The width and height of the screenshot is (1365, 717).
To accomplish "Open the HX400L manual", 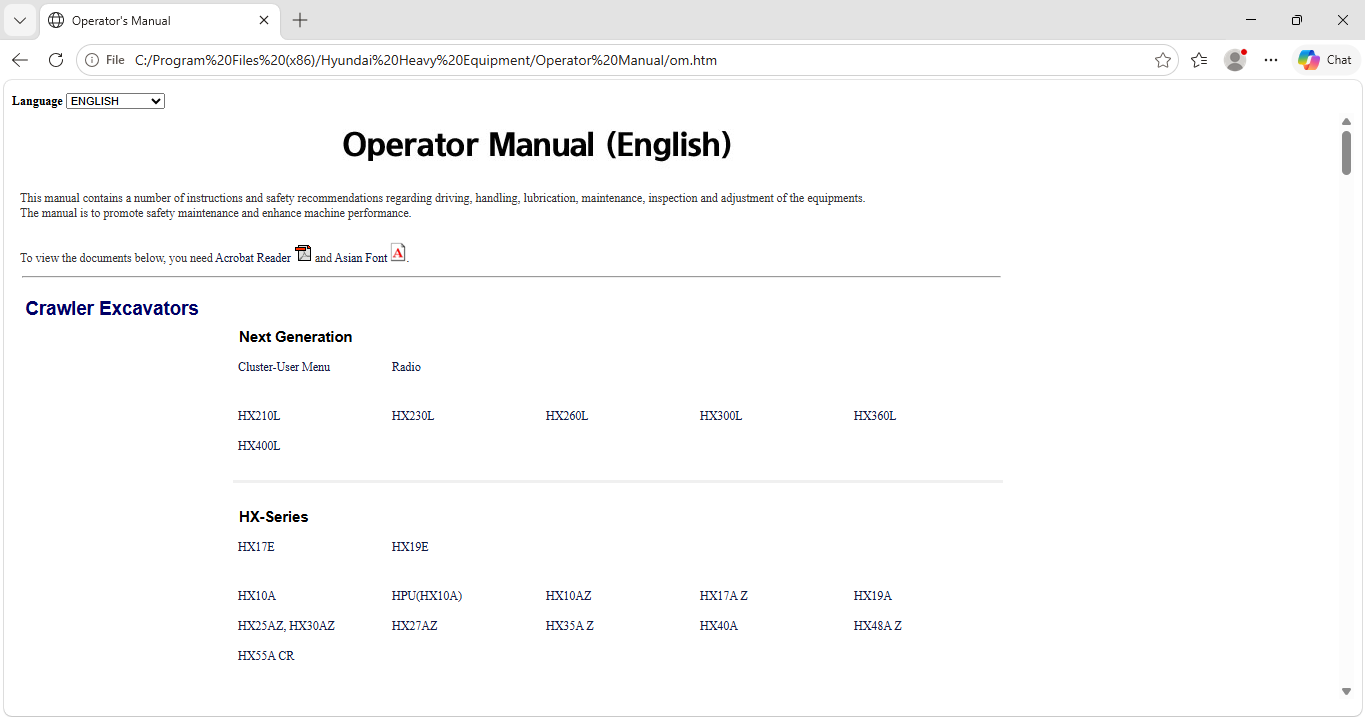I will [x=259, y=446].
